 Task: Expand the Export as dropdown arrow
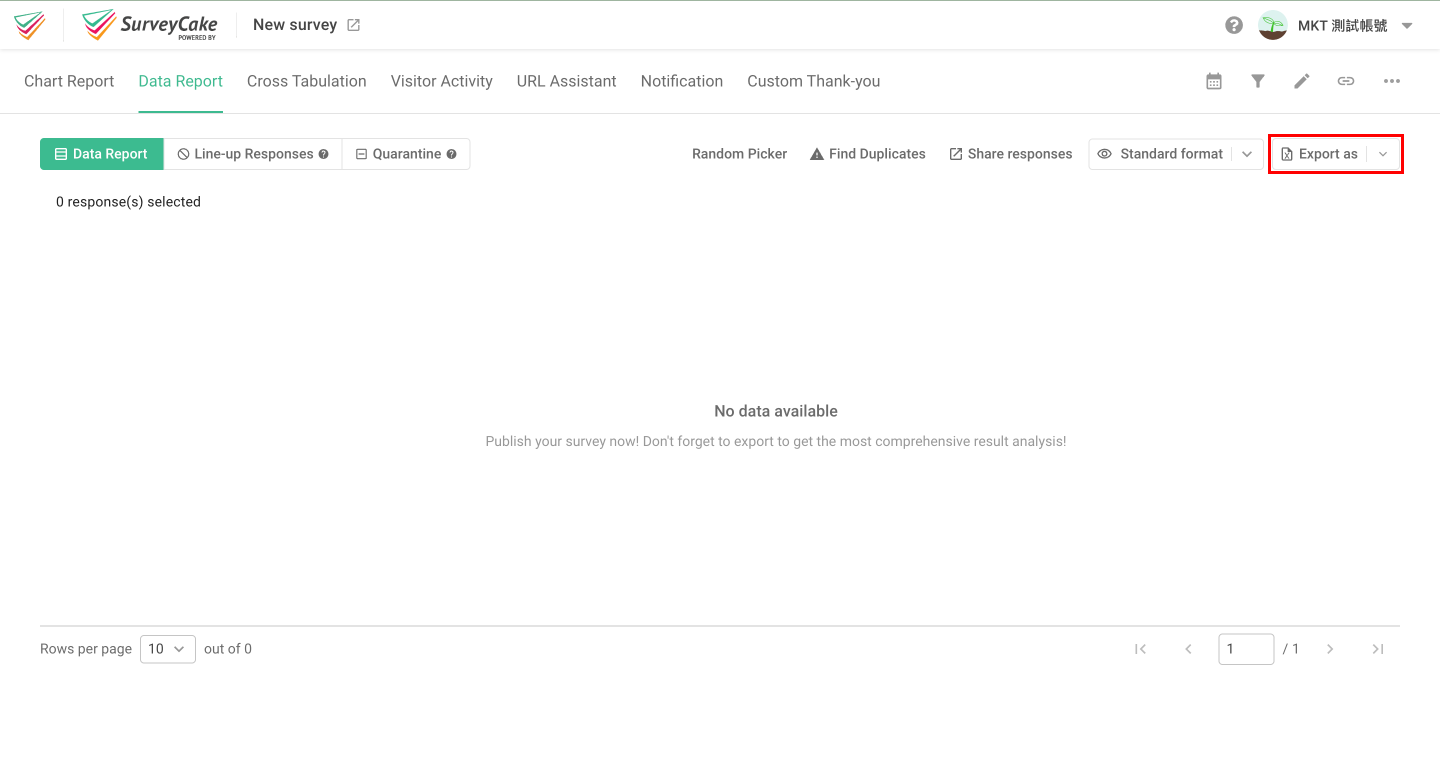point(1383,154)
